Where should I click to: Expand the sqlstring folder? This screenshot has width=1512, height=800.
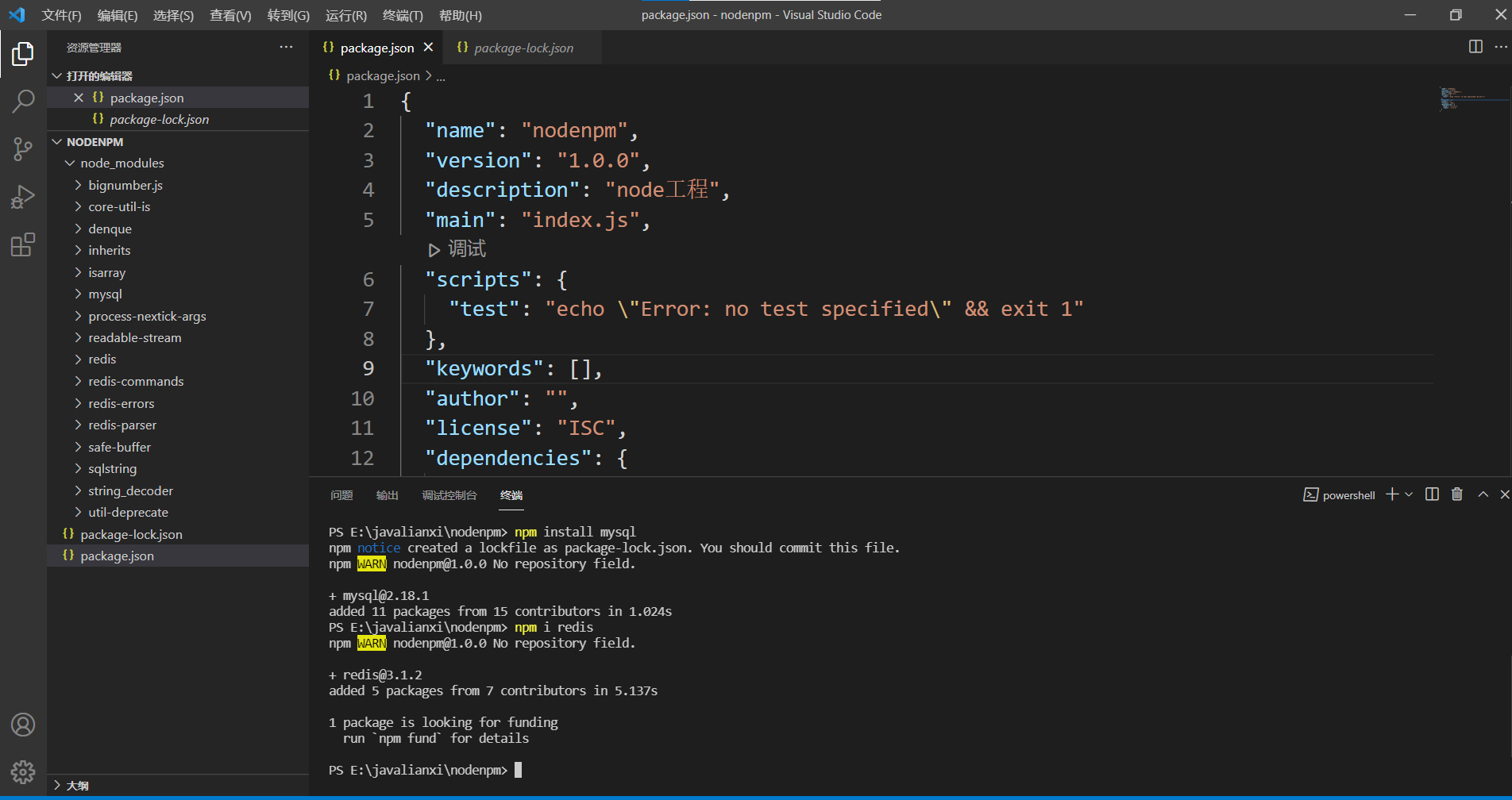point(78,468)
